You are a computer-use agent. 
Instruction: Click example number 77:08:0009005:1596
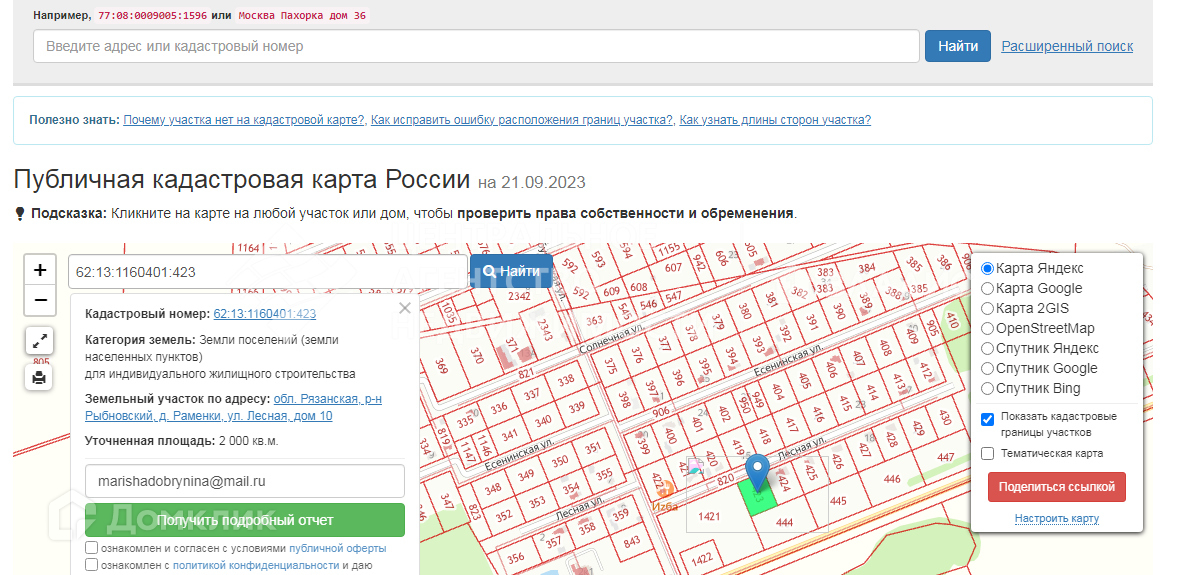pos(153,15)
